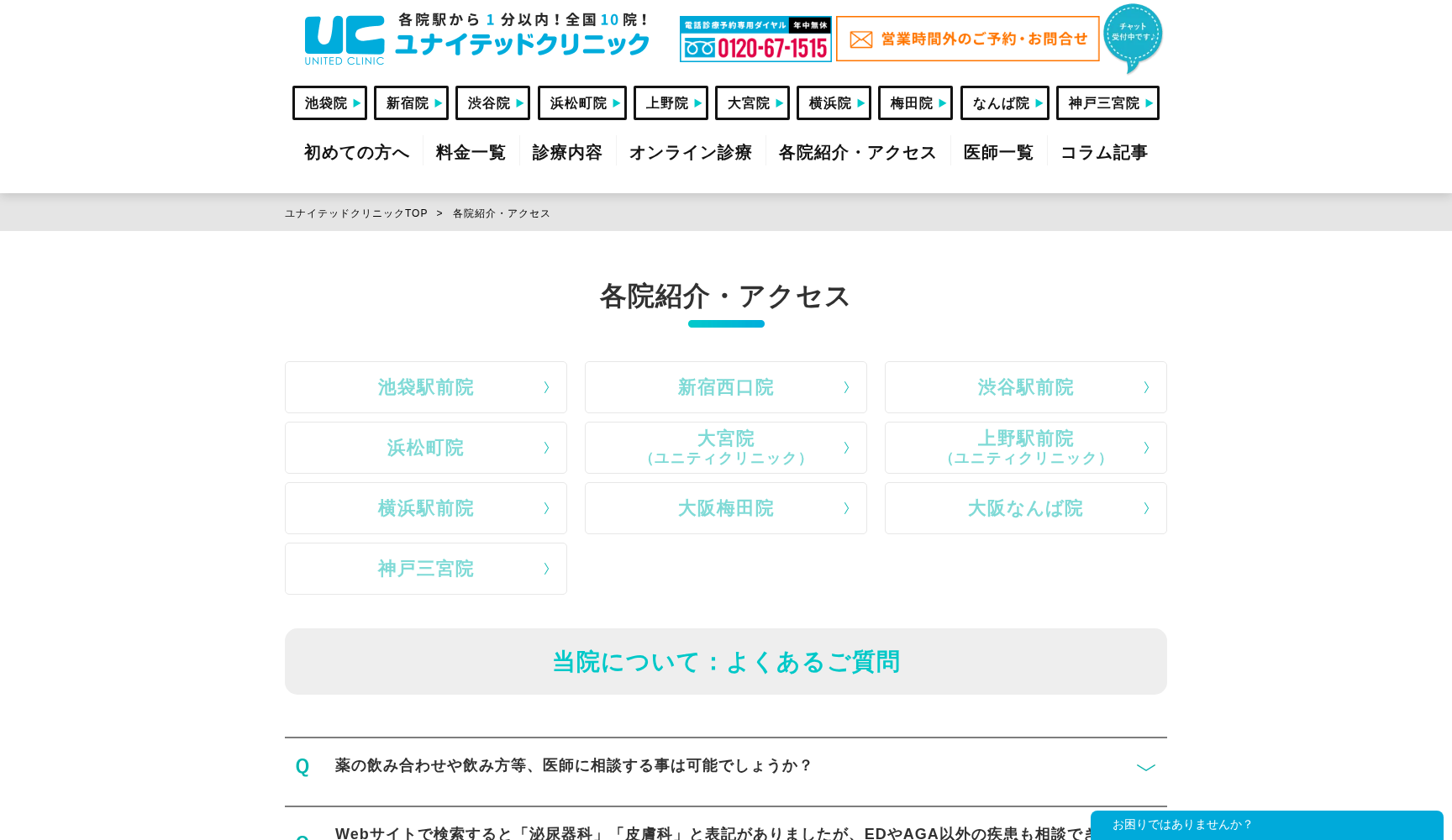Image resolution: width=1452 pixels, height=840 pixels.
Task: Follow the ユナイテッドクリニックTOP breadcrumb link
Action: [355, 213]
